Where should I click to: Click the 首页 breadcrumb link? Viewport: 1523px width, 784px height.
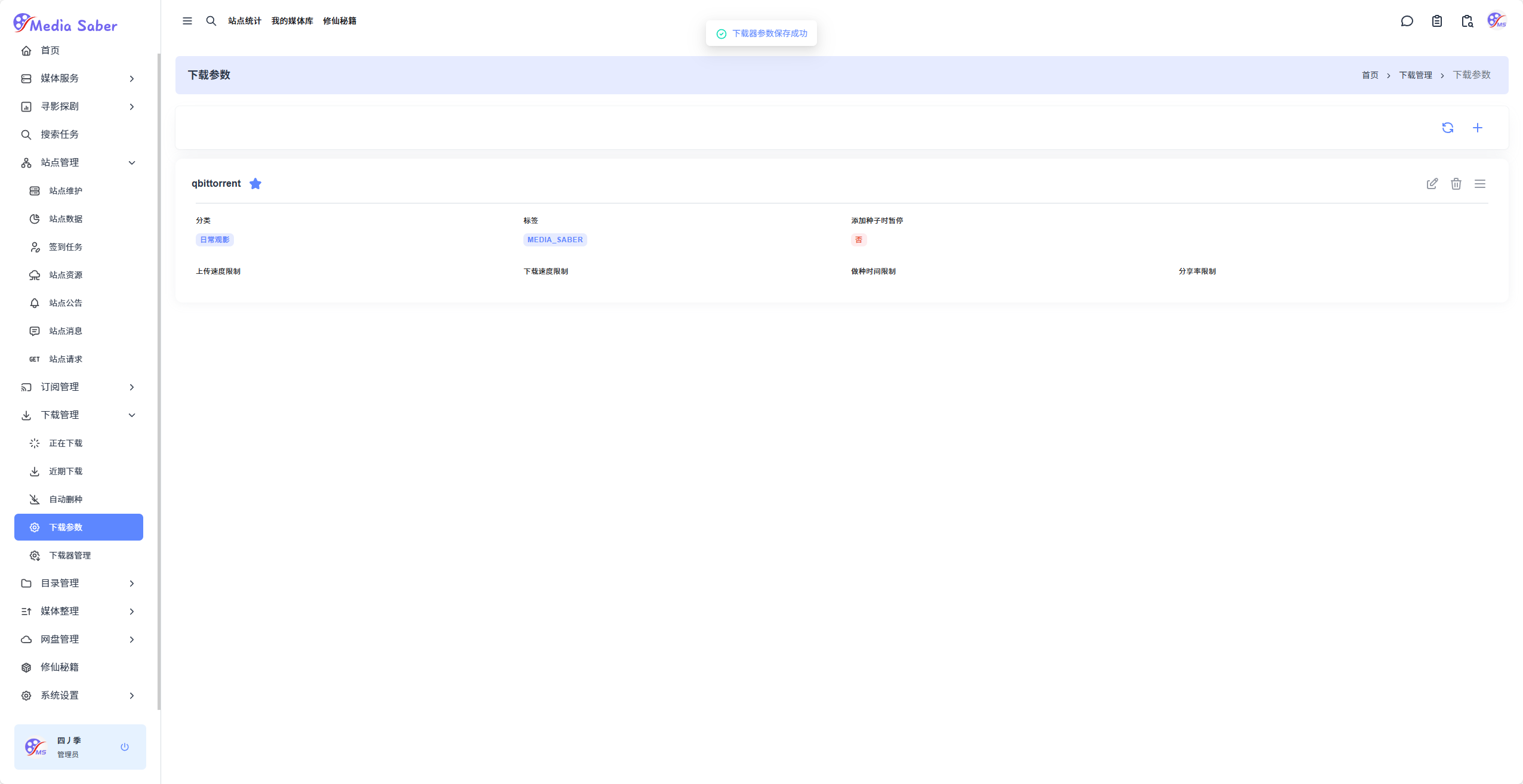point(1370,75)
